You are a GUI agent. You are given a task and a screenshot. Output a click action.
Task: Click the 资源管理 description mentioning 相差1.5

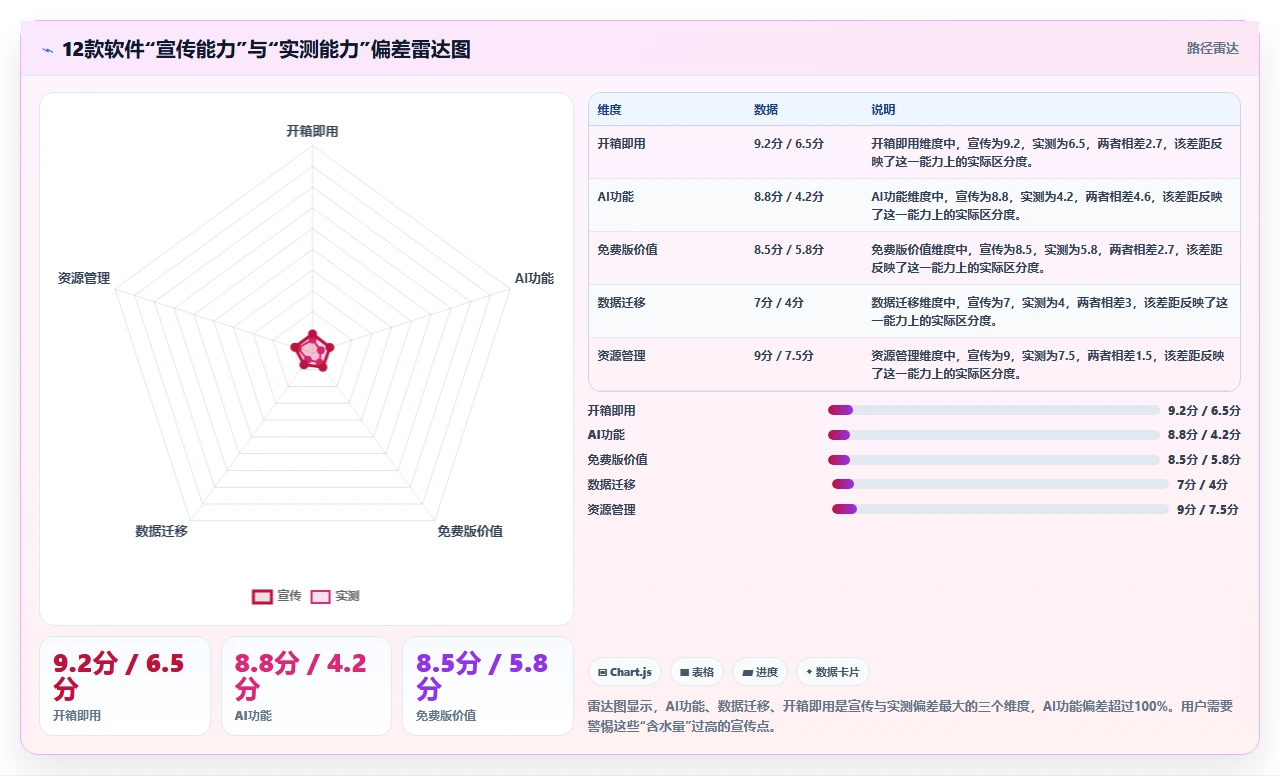click(1047, 364)
